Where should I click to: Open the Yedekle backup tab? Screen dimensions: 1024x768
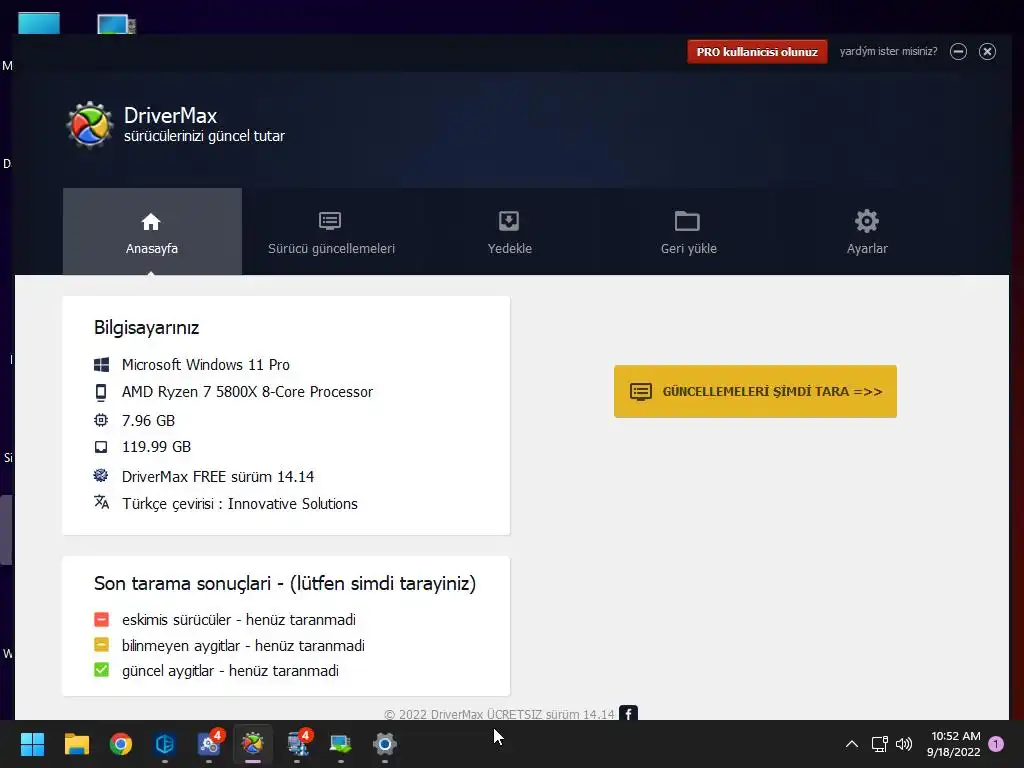click(x=509, y=232)
